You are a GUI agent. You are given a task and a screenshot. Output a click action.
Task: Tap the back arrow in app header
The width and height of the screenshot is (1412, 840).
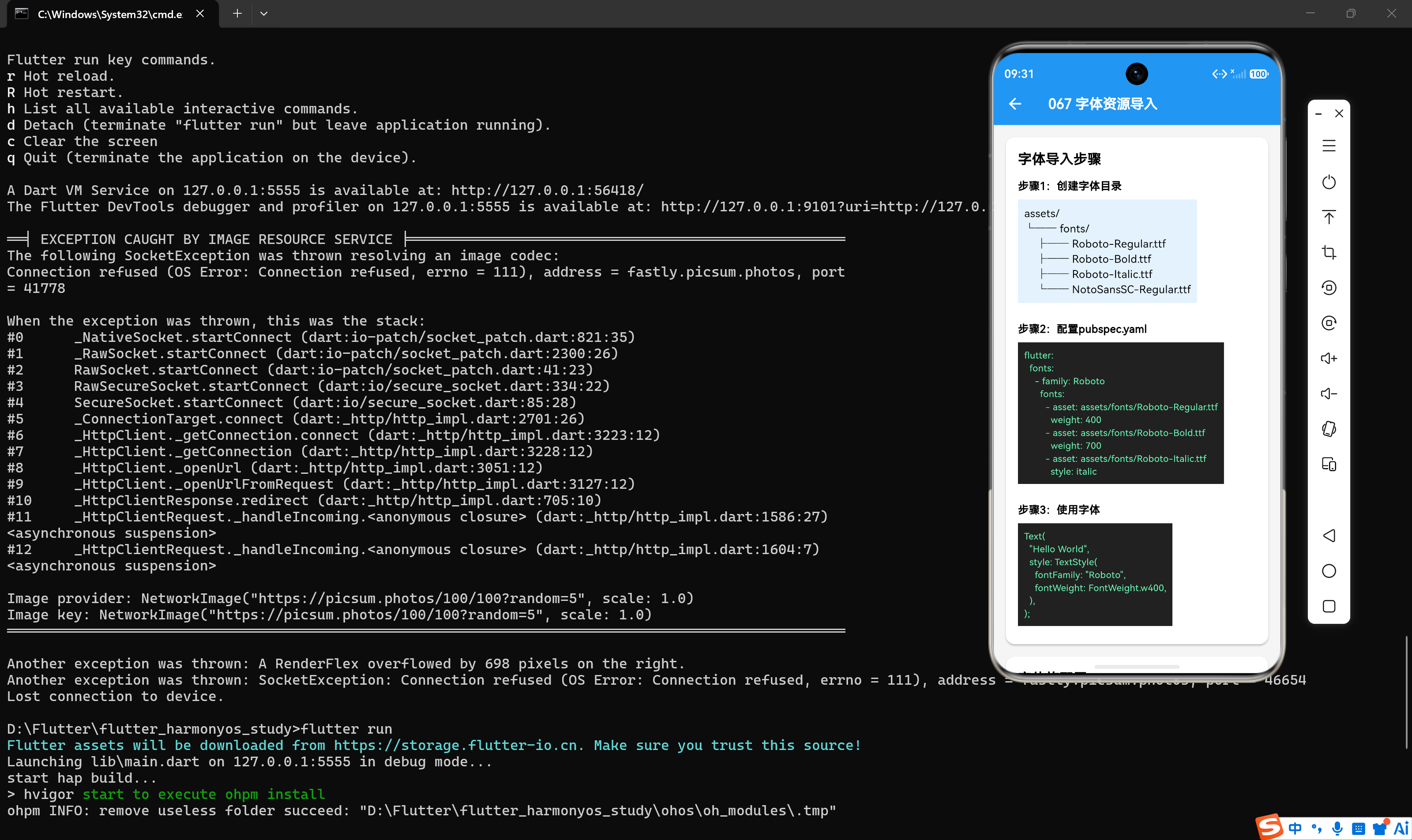click(x=1015, y=104)
